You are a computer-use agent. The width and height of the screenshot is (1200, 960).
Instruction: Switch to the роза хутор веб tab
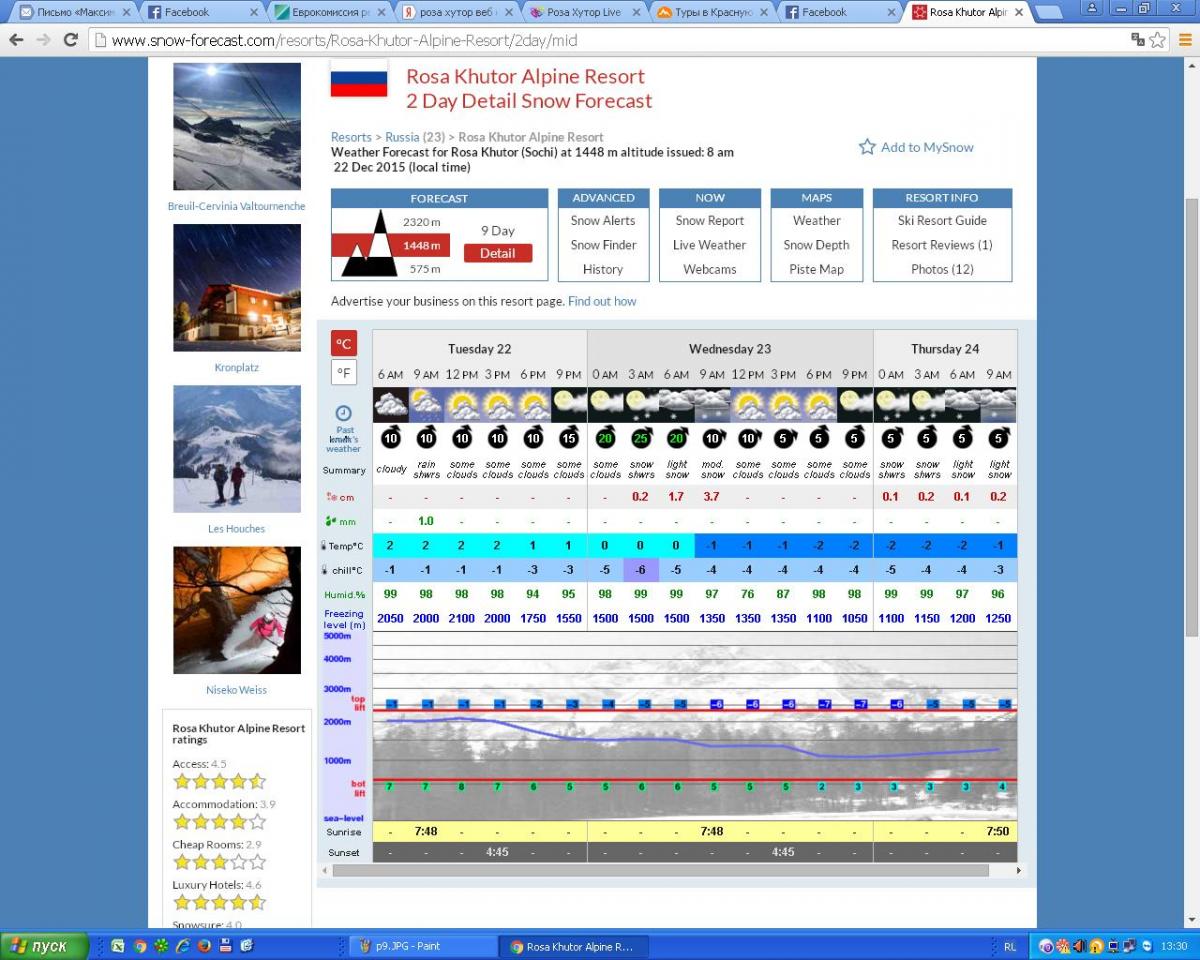click(456, 12)
